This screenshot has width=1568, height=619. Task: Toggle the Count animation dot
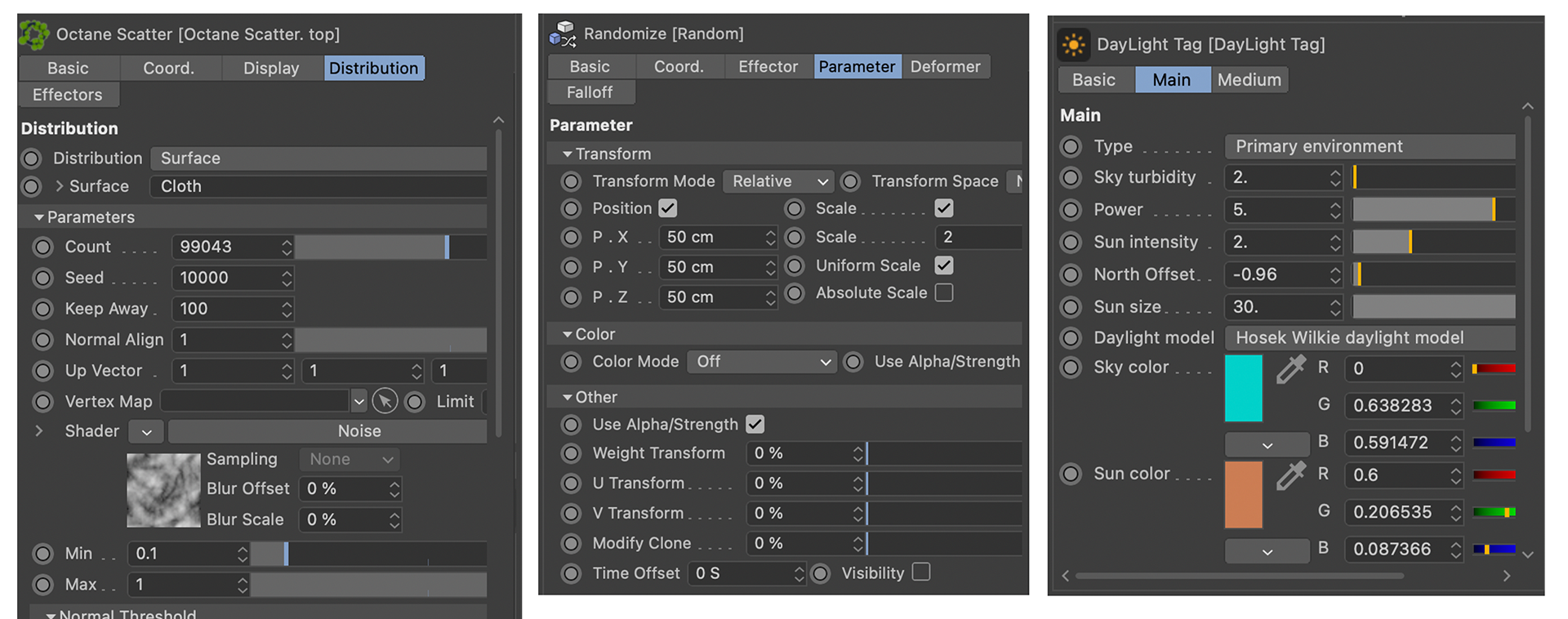(x=42, y=247)
